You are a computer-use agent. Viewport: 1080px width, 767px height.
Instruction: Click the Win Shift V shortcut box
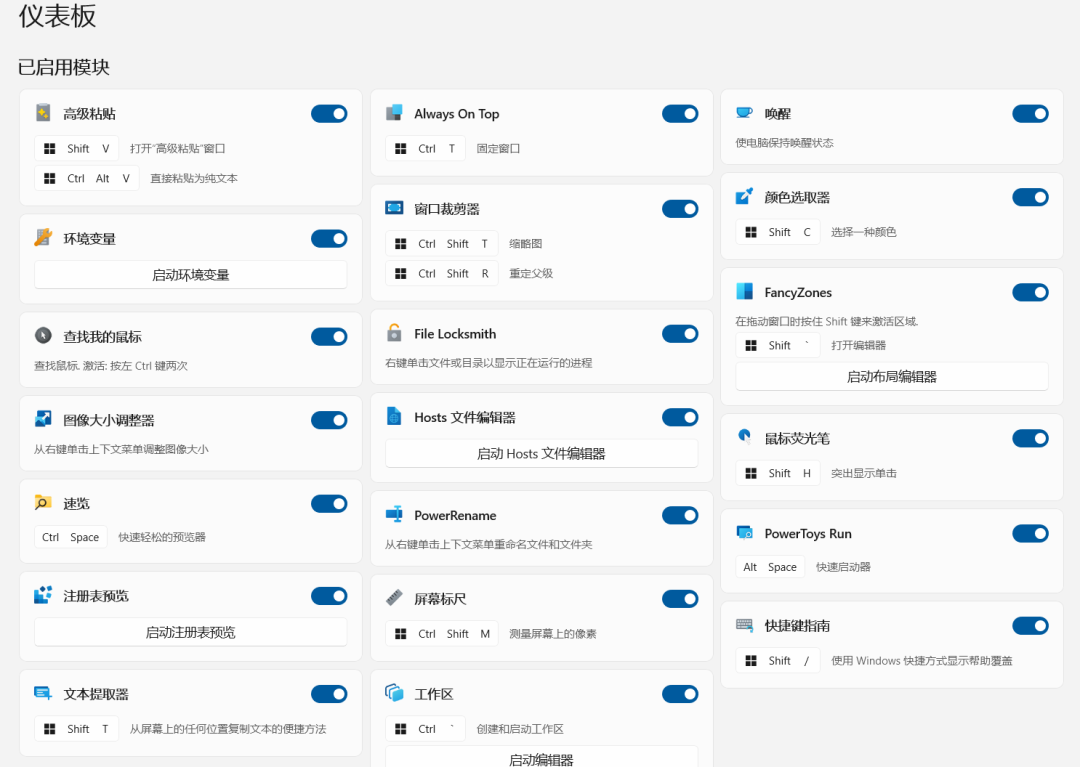point(76,149)
